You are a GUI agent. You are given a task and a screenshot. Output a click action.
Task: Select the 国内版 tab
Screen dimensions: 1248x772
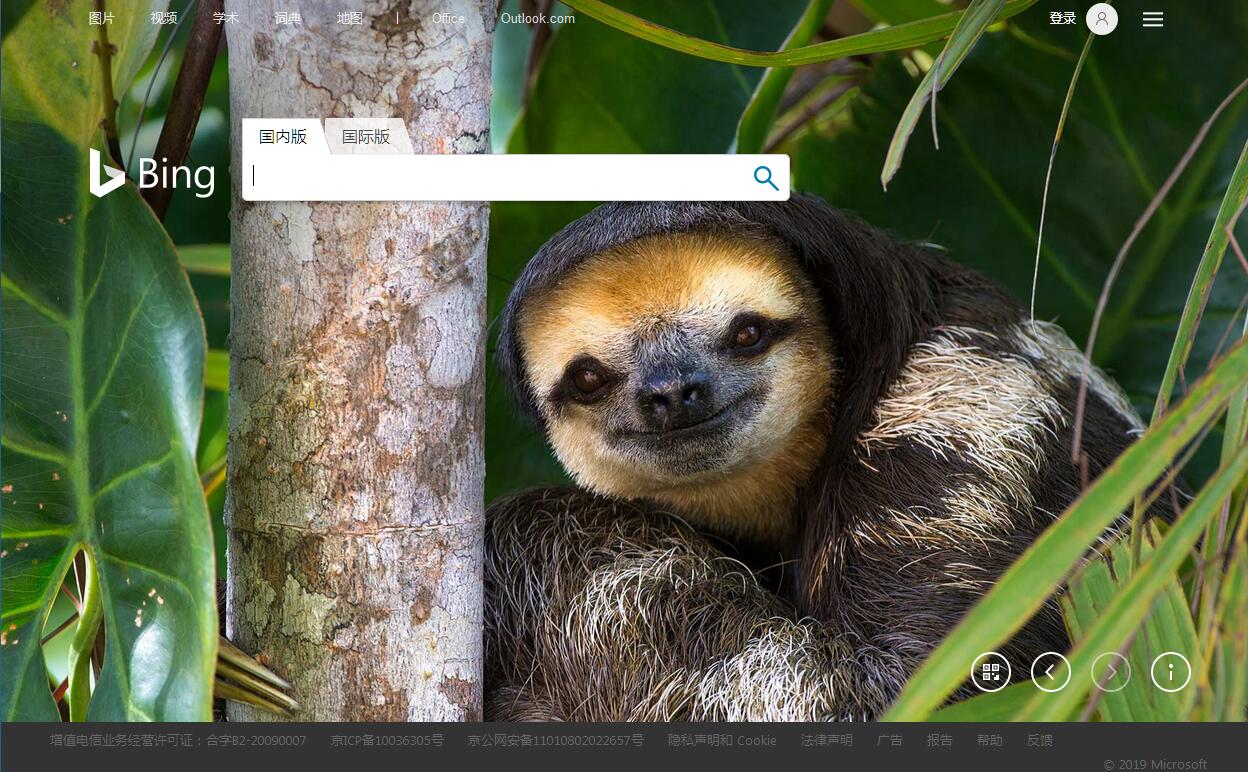point(283,137)
